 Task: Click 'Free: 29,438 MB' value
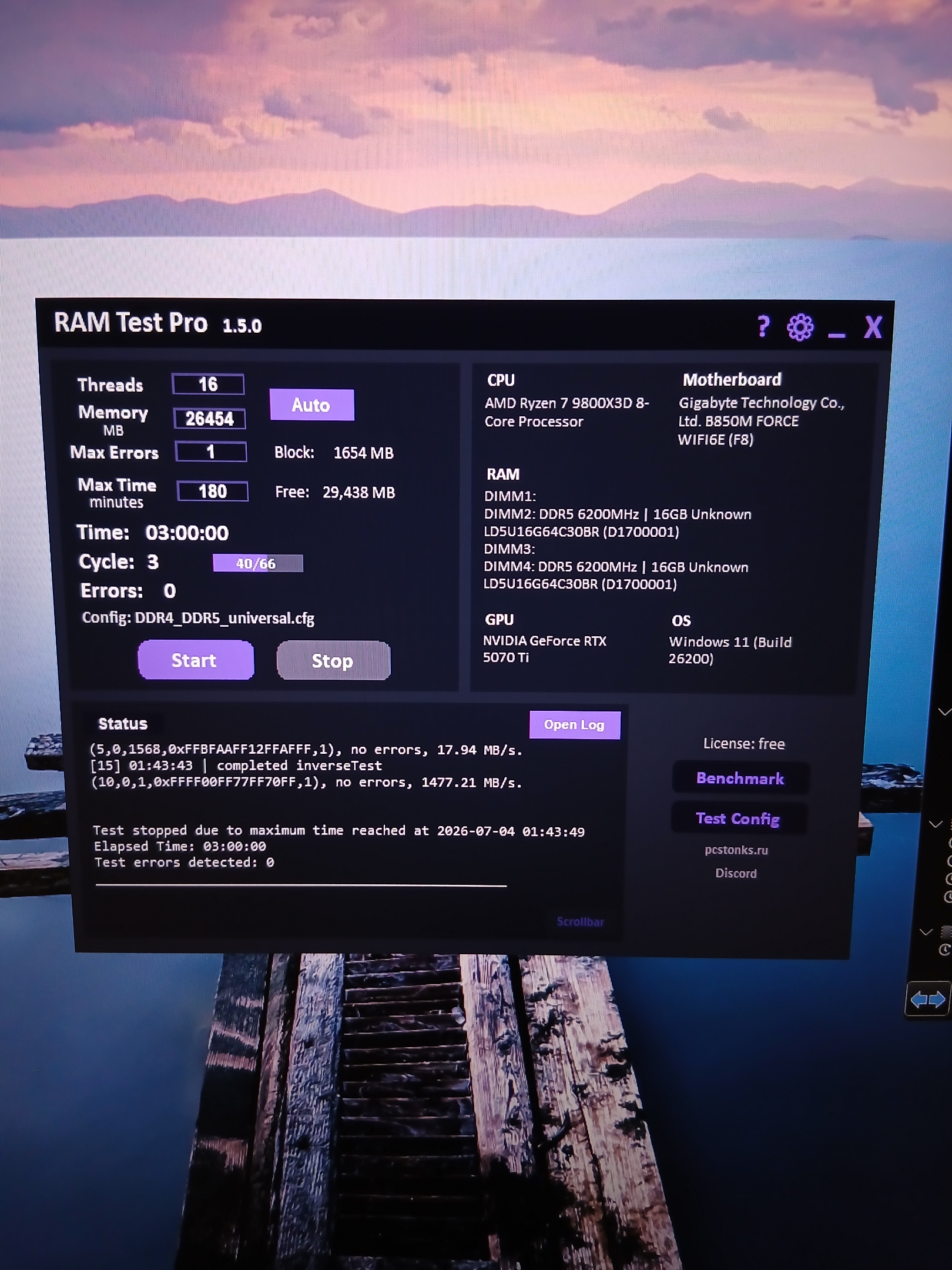pos(335,492)
